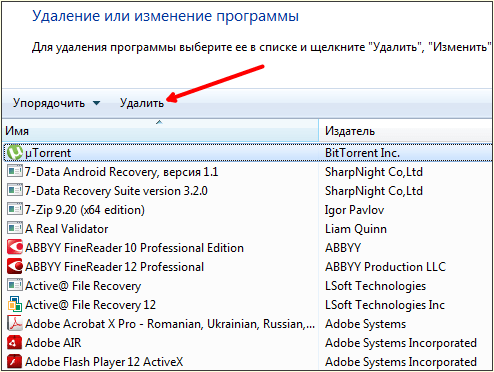Screen dimensions: 494x372
Task: Click publisher LSoft Technologies Inc
Action: pyautogui.click(x=385, y=305)
